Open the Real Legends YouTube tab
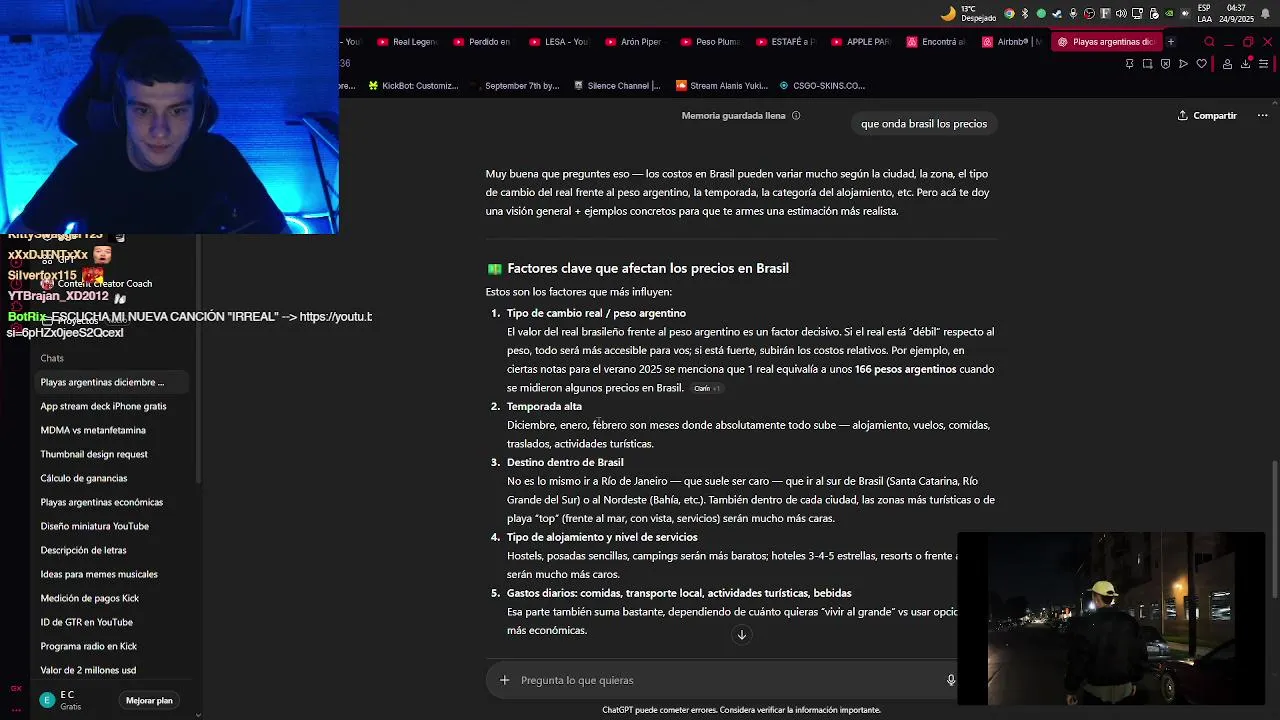The height and width of the screenshot is (720, 1280). (407, 42)
